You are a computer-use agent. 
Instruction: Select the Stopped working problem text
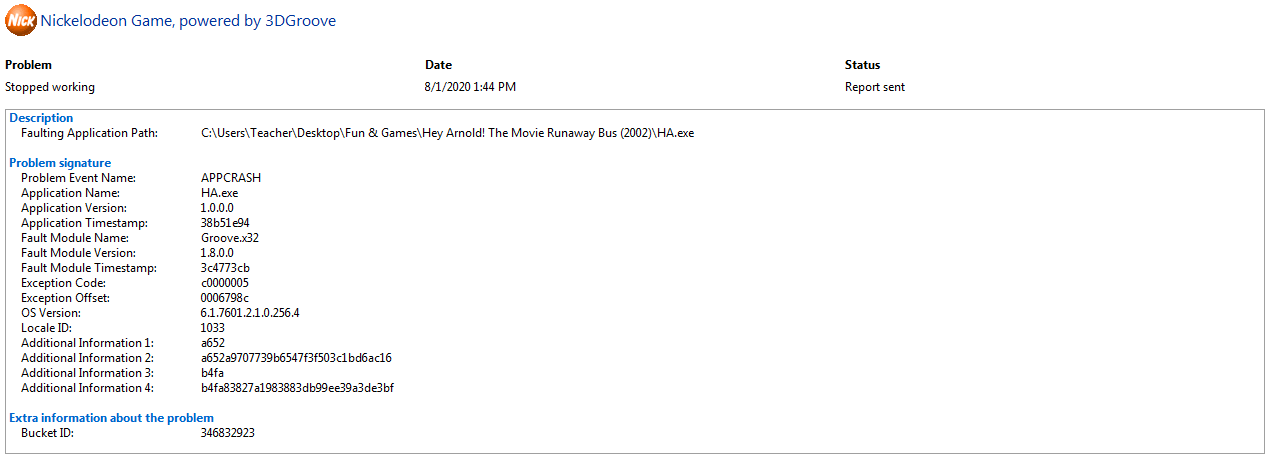pos(50,87)
